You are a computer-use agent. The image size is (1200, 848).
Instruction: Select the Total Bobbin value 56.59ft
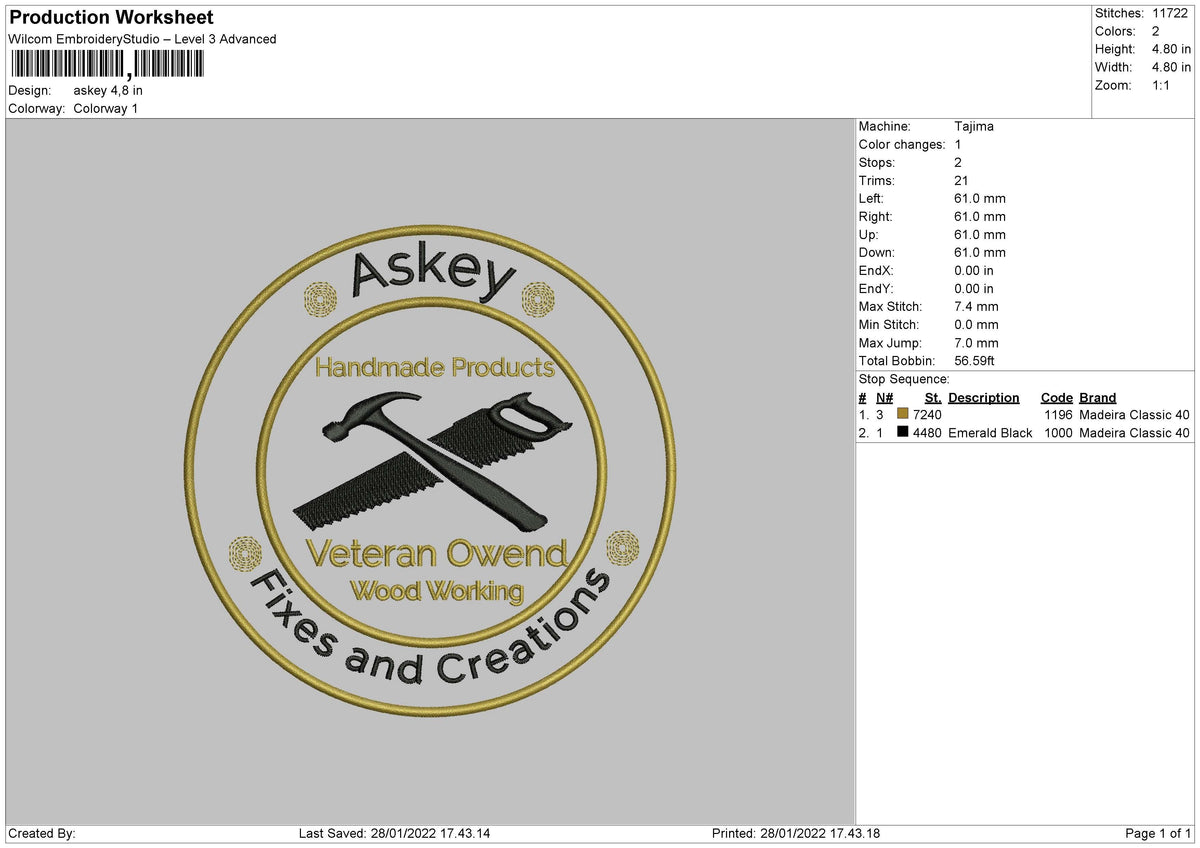975,361
